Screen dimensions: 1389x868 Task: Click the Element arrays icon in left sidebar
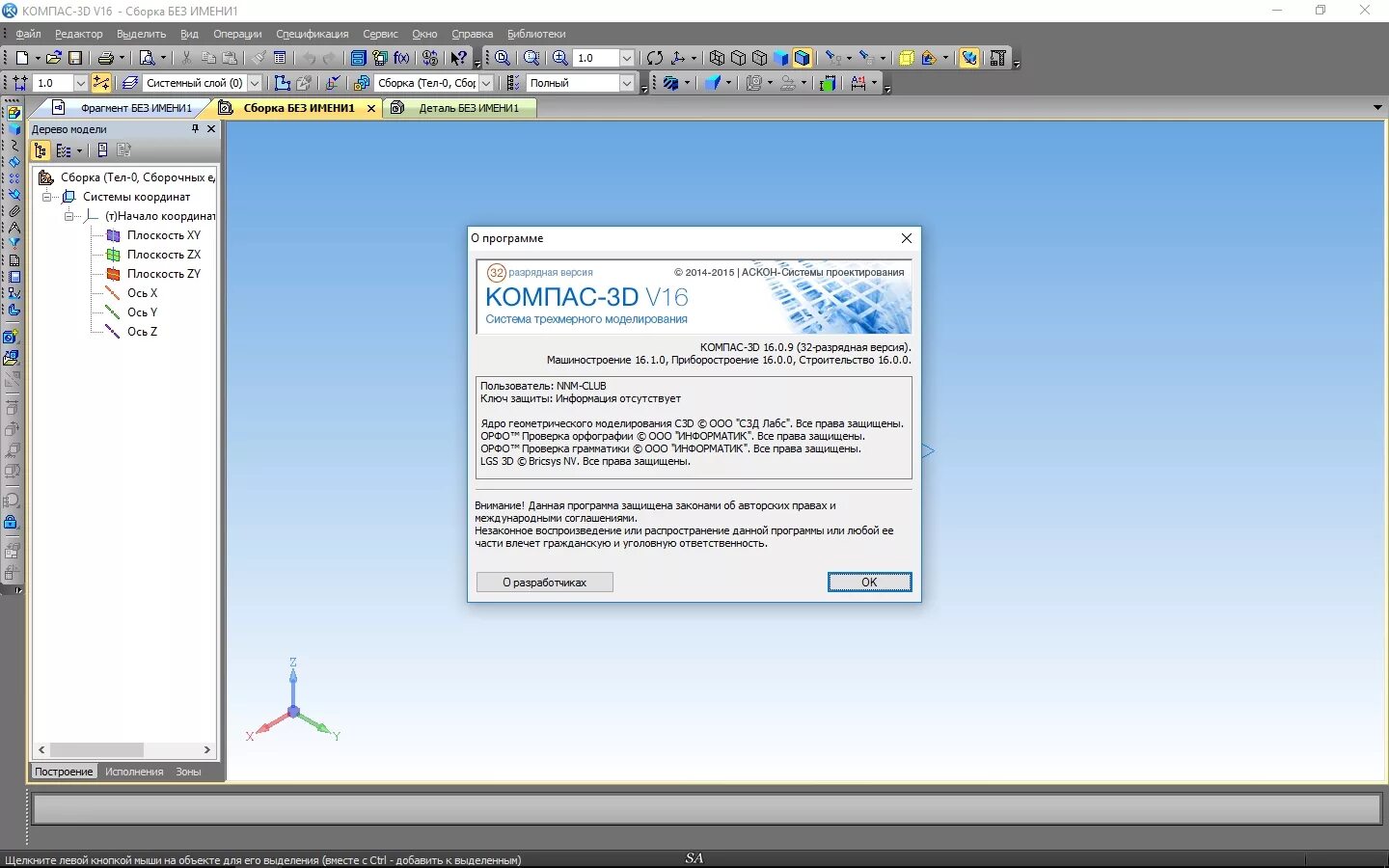coord(14,178)
